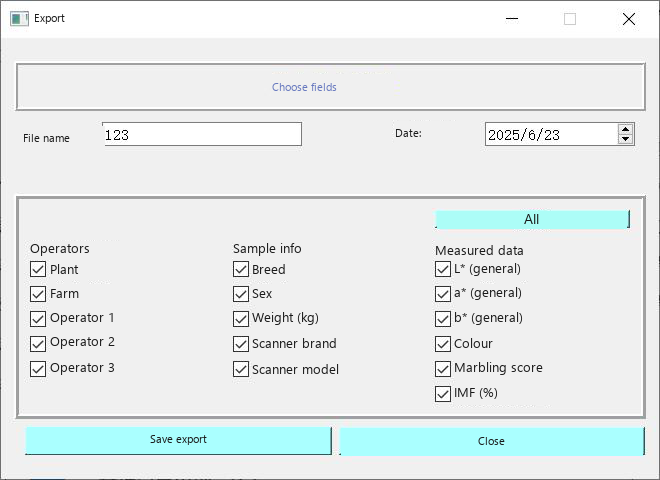Viewport: 660px width, 480px height.
Task: Click the All button
Action: click(532, 219)
